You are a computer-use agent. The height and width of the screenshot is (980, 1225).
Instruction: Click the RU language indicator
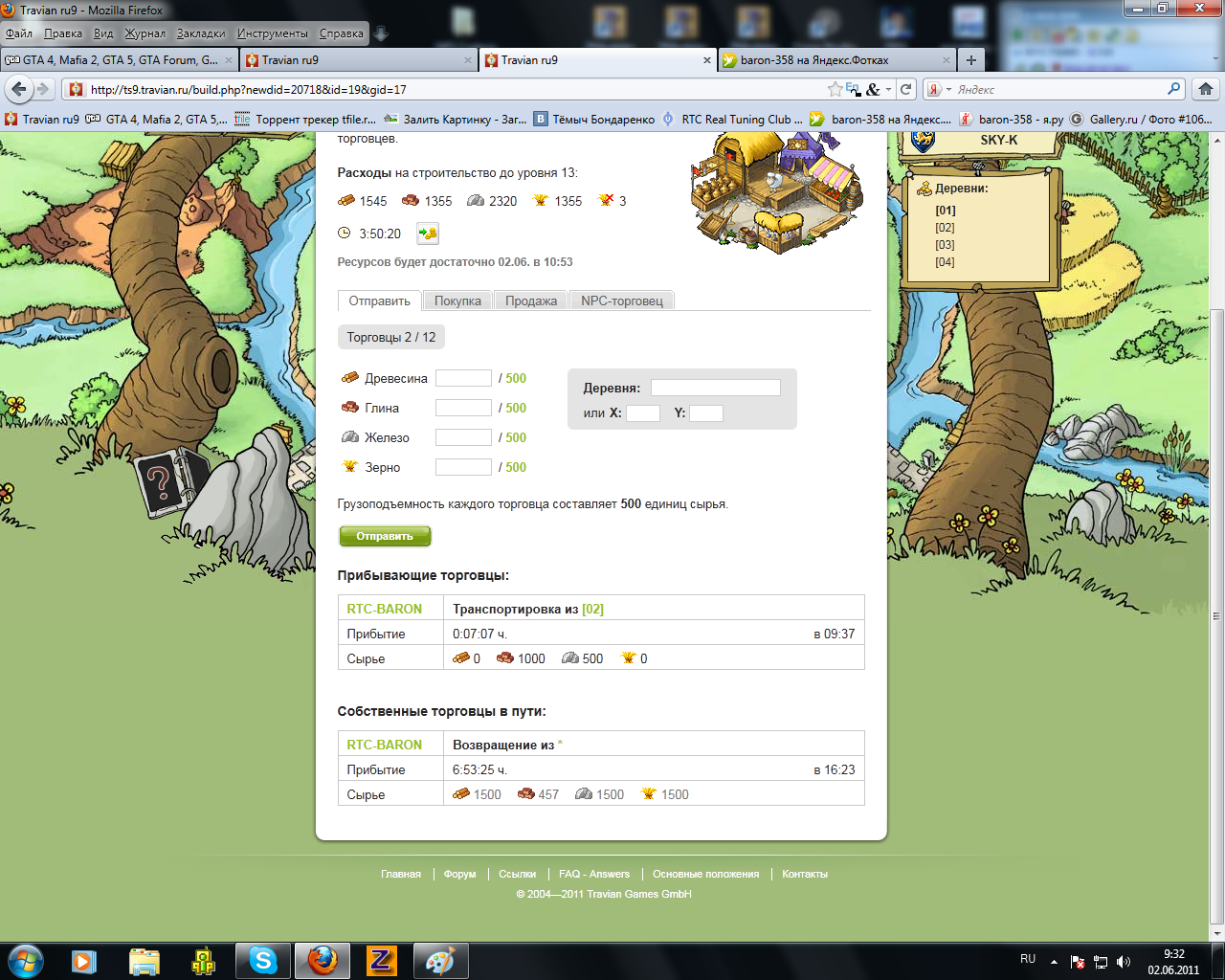pyautogui.click(x=1028, y=958)
